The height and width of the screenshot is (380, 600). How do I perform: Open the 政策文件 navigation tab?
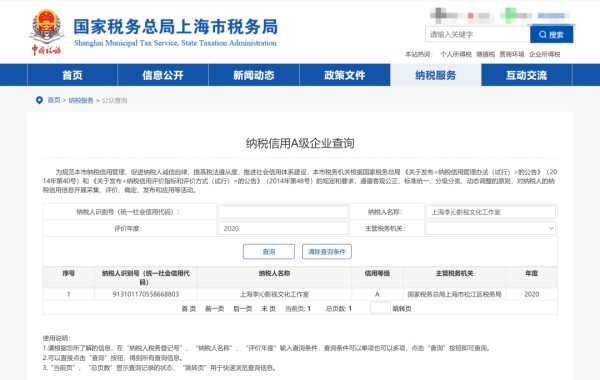(345, 75)
